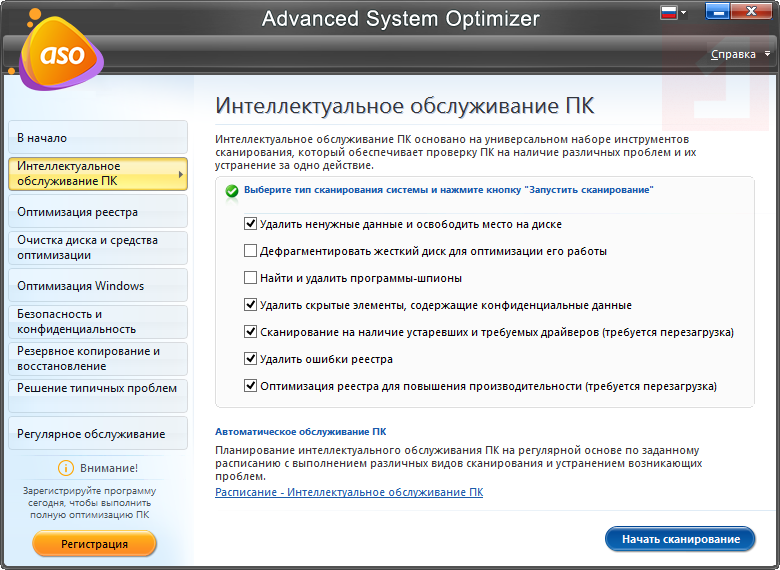Image resolution: width=780 pixels, height=570 pixels.
Task: Click the Автоматическое обслуживание ПК heading
Action: click(x=300, y=432)
